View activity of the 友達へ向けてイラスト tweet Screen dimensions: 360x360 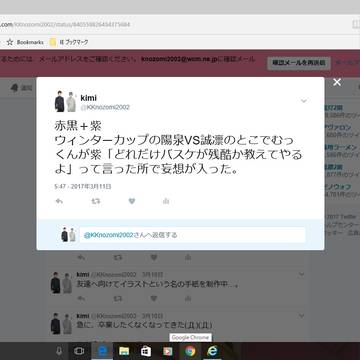188,299
